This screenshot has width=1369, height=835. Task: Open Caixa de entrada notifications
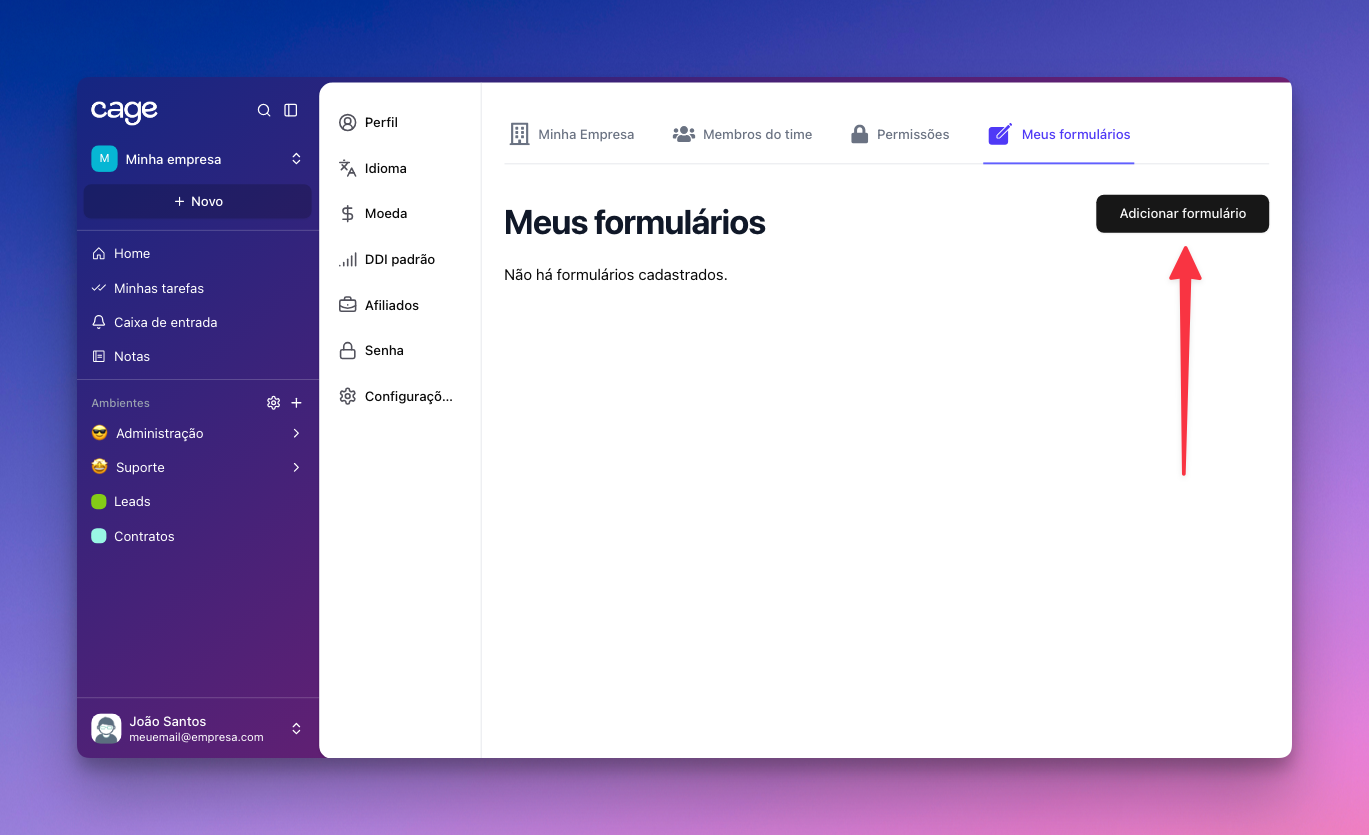tap(165, 322)
